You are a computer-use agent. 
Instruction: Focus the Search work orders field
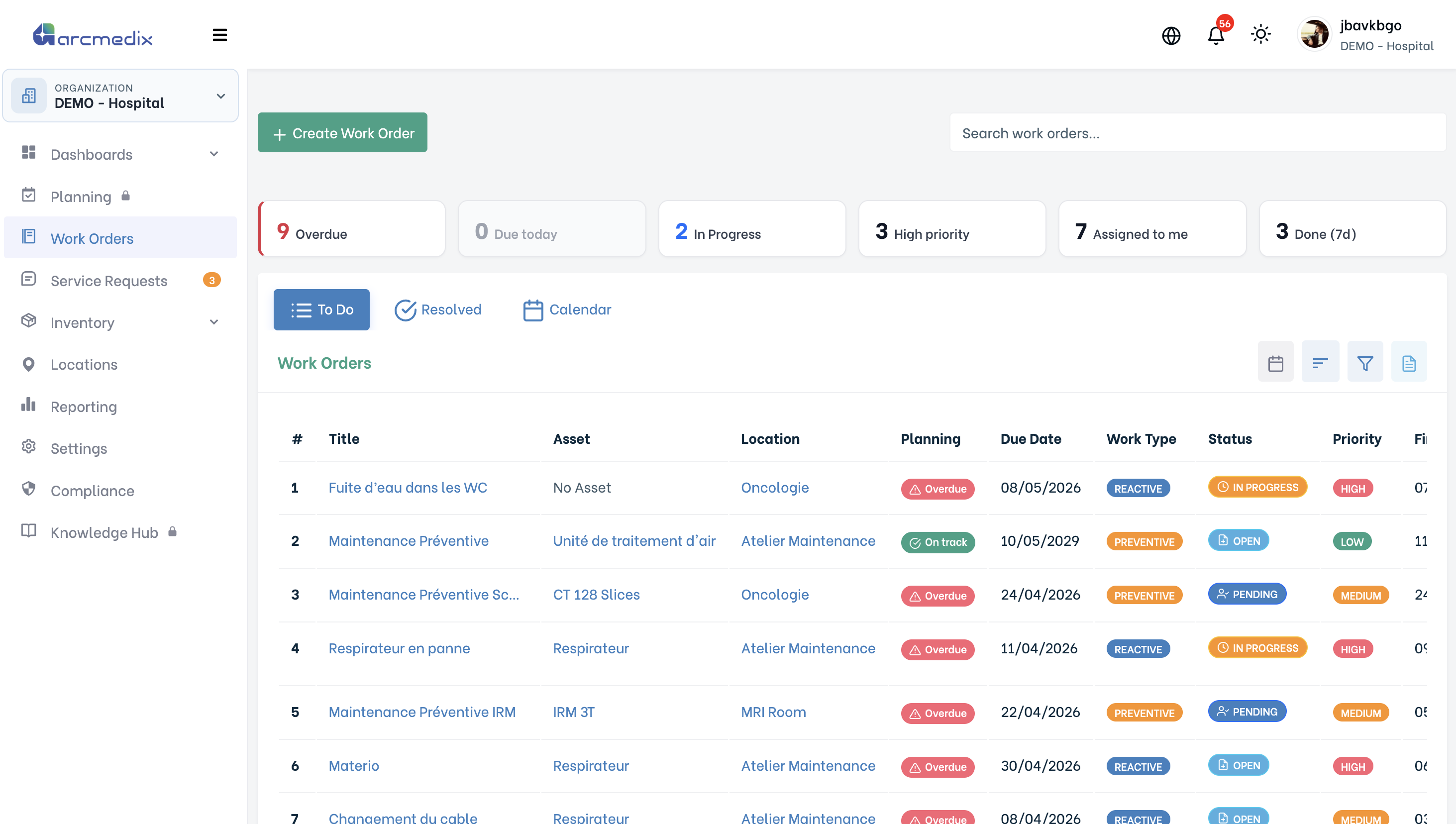click(1197, 132)
